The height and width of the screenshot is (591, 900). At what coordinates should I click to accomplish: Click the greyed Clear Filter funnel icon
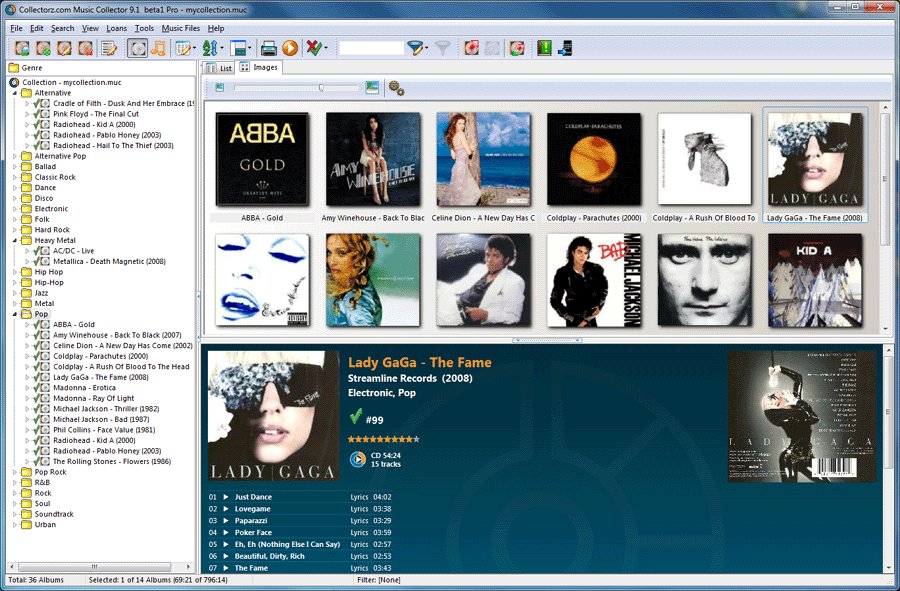tap(442, 48)
